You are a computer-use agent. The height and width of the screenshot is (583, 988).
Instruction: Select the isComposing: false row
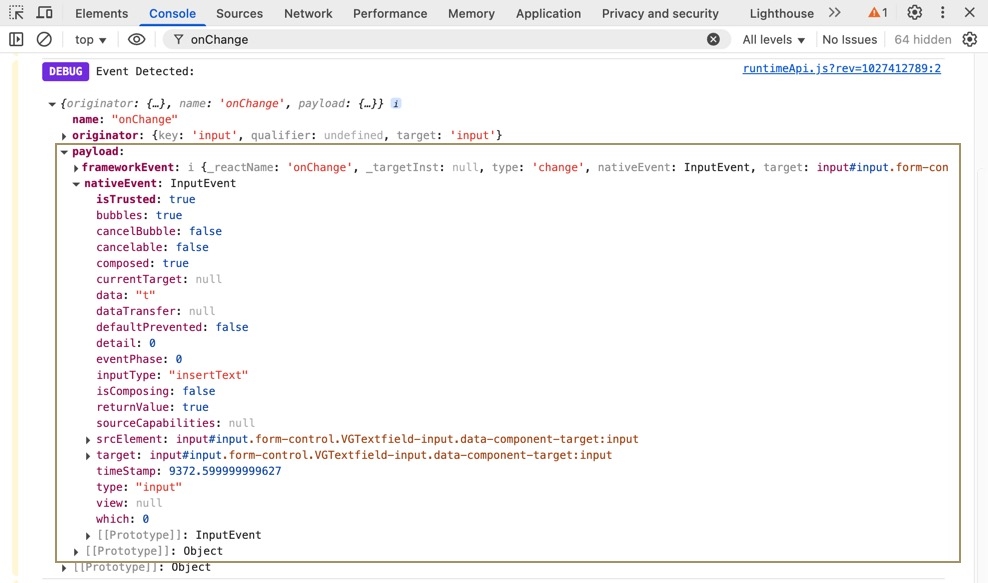155,391
